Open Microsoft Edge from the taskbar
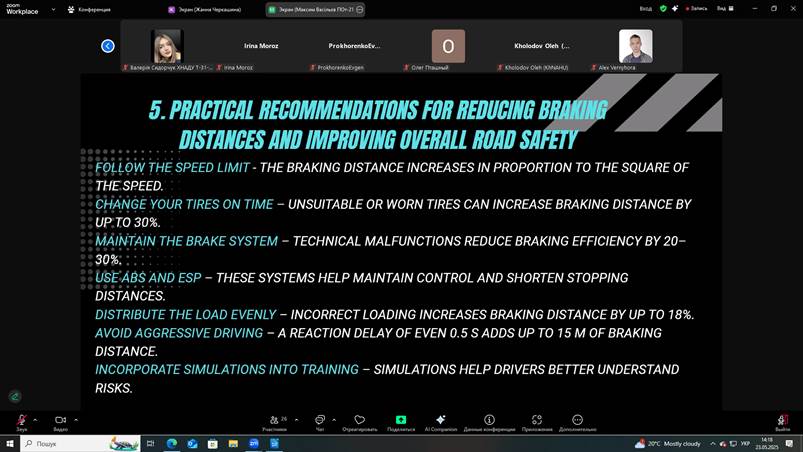803x452 pixels. (x=171, y=443)
